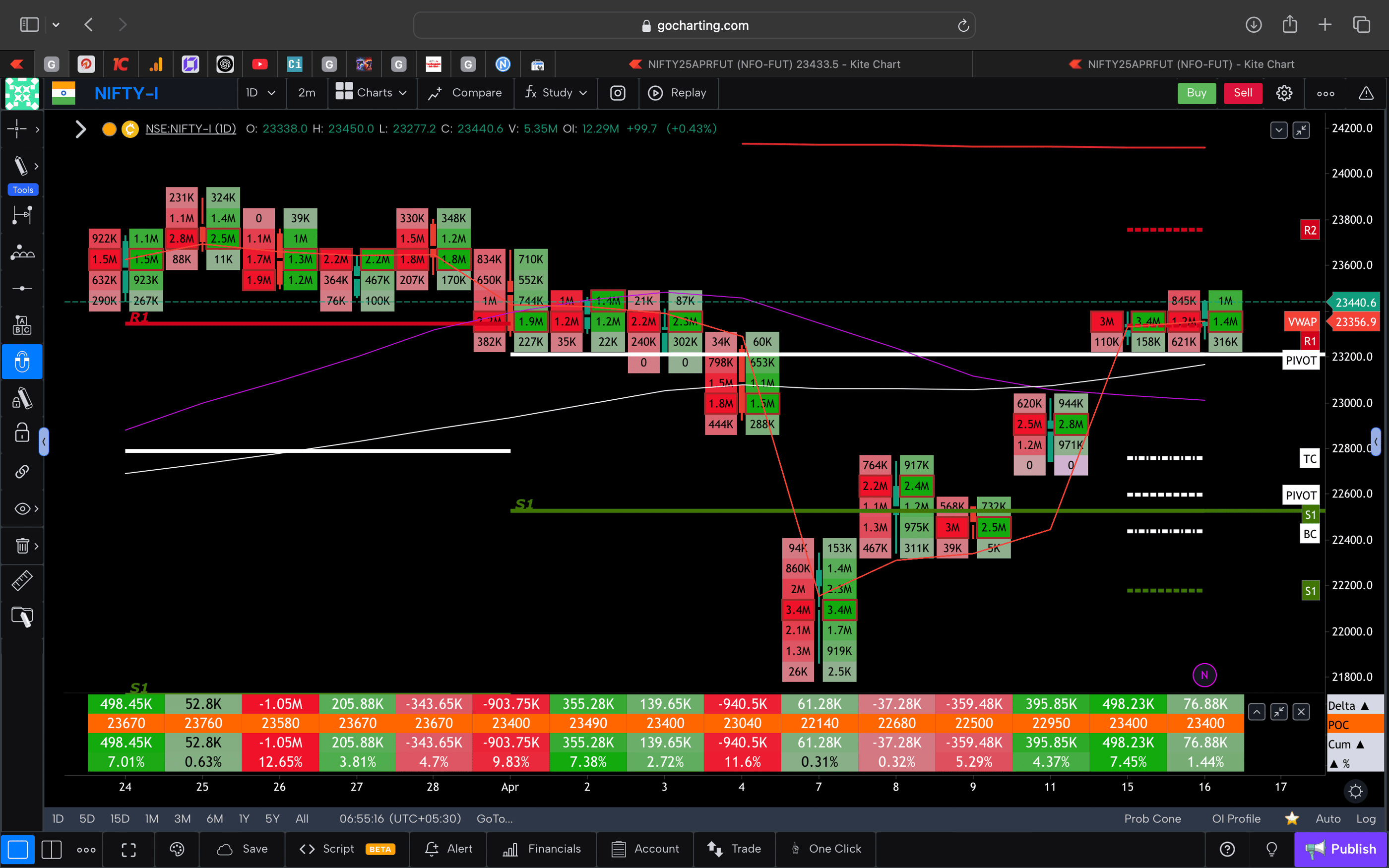
Task: Open chart Settings gear
Action: pyautogui.click(x=1284, y=92)
